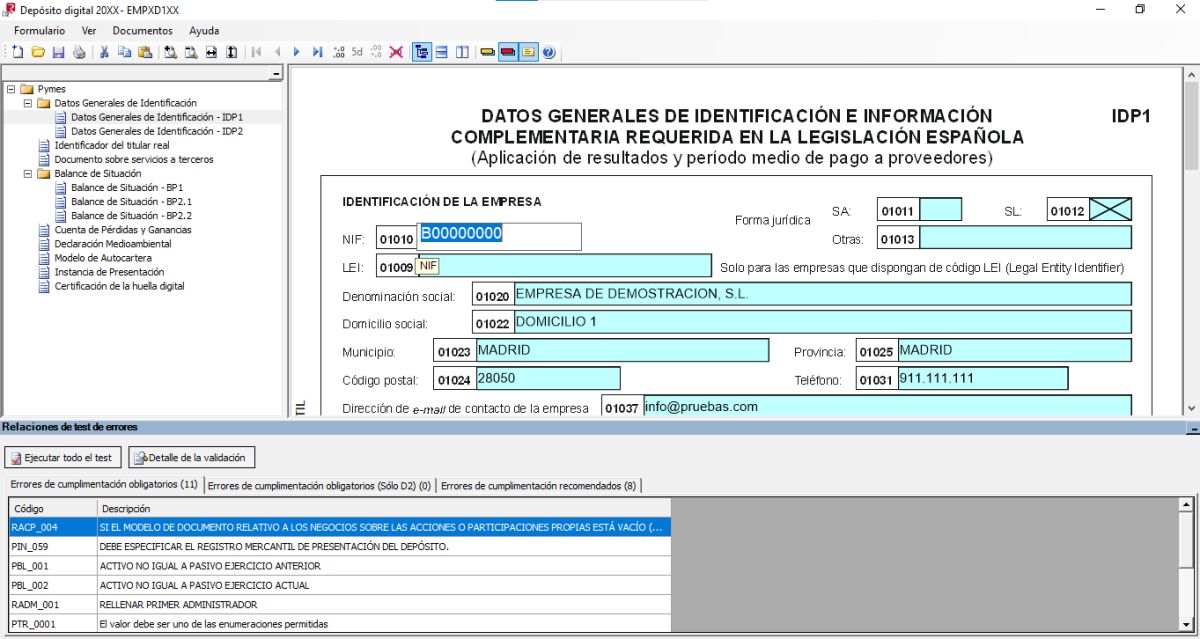This screenshot has height=639, width=1200.
Task: Open a file with the folder icon
Action: pos(37,52)
